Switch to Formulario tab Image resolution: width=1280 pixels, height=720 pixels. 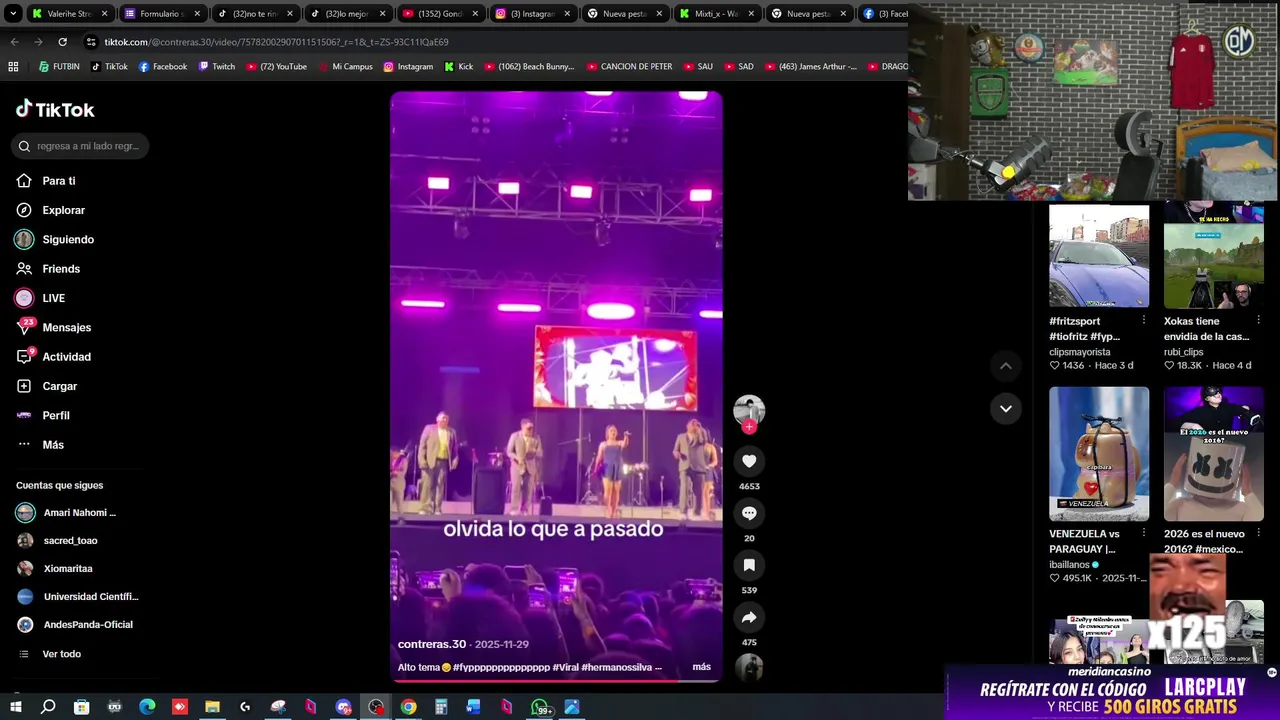[x=163, y=14]
